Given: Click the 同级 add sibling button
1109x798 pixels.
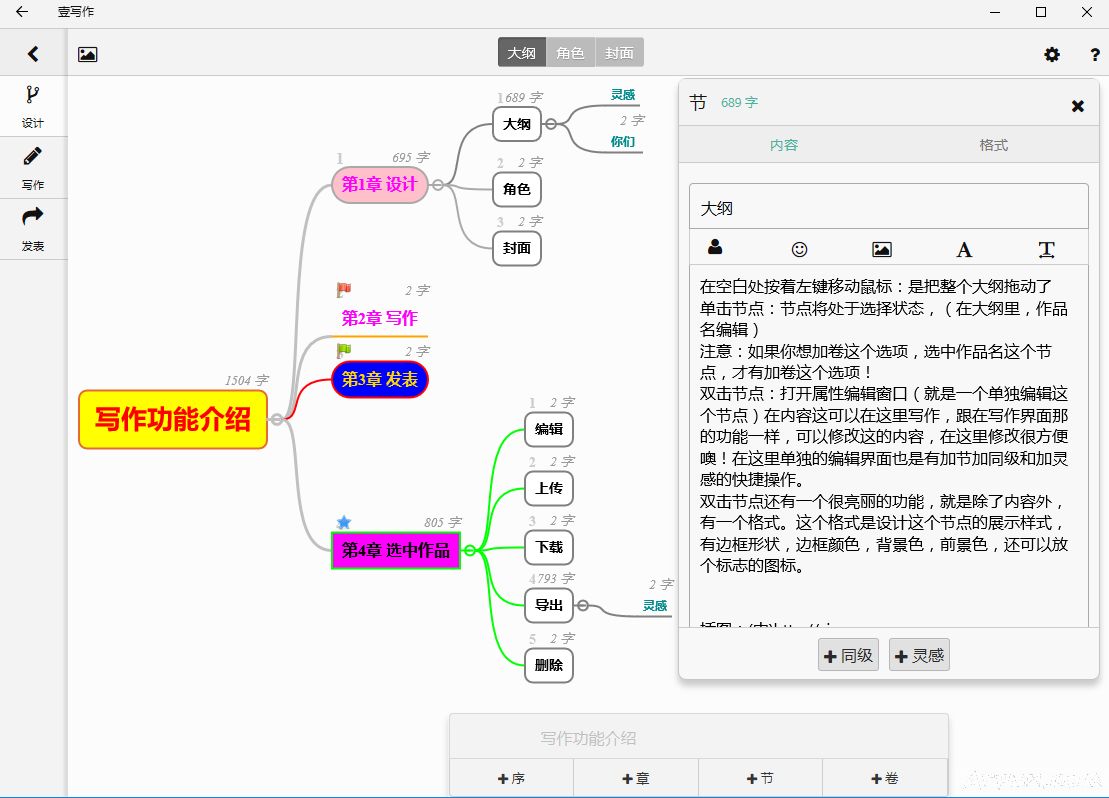Looking at the screenshot, I should (848, 656).
